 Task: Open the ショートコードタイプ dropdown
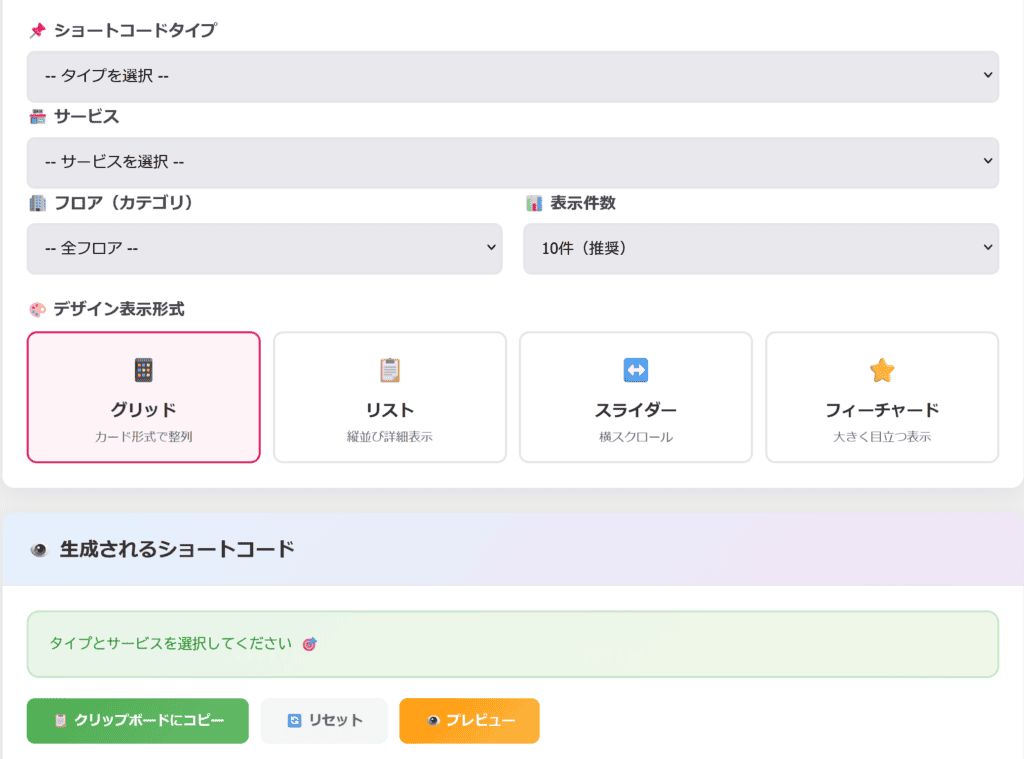click(512, 76)
